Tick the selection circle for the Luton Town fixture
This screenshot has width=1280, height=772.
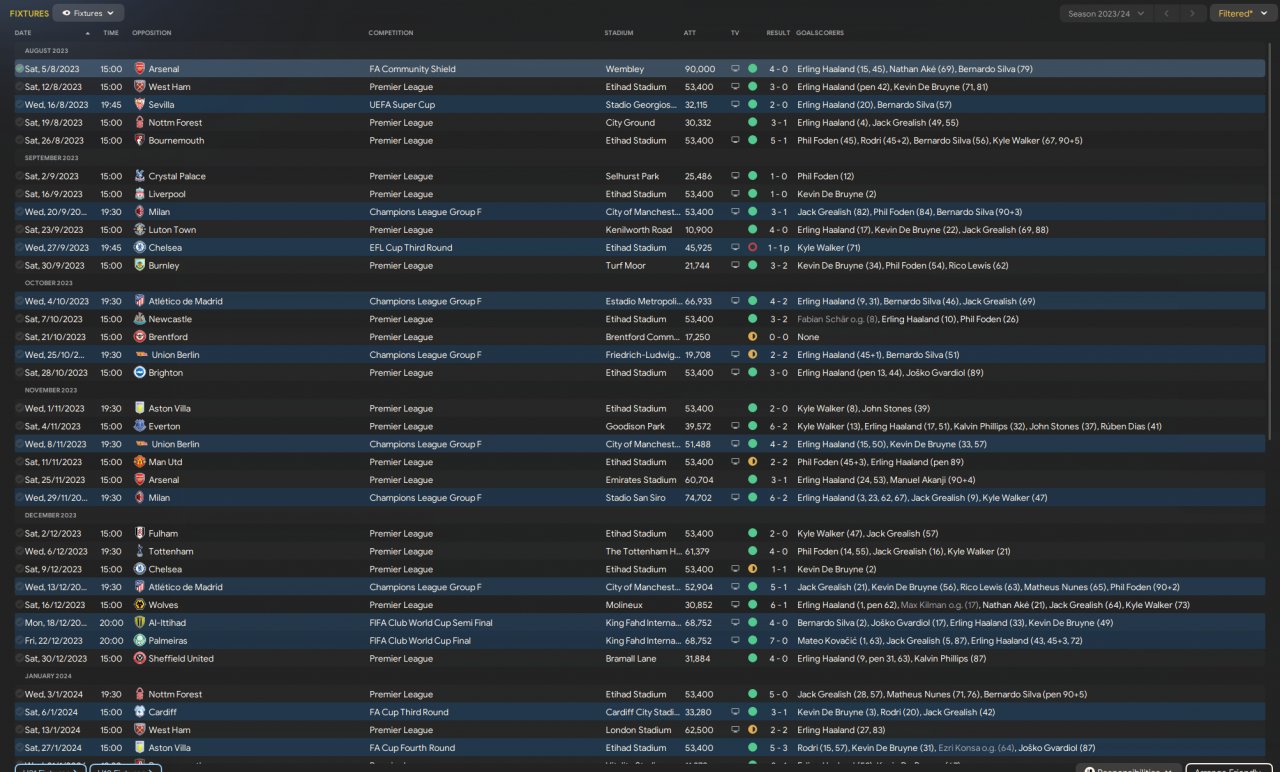(19, 230)
